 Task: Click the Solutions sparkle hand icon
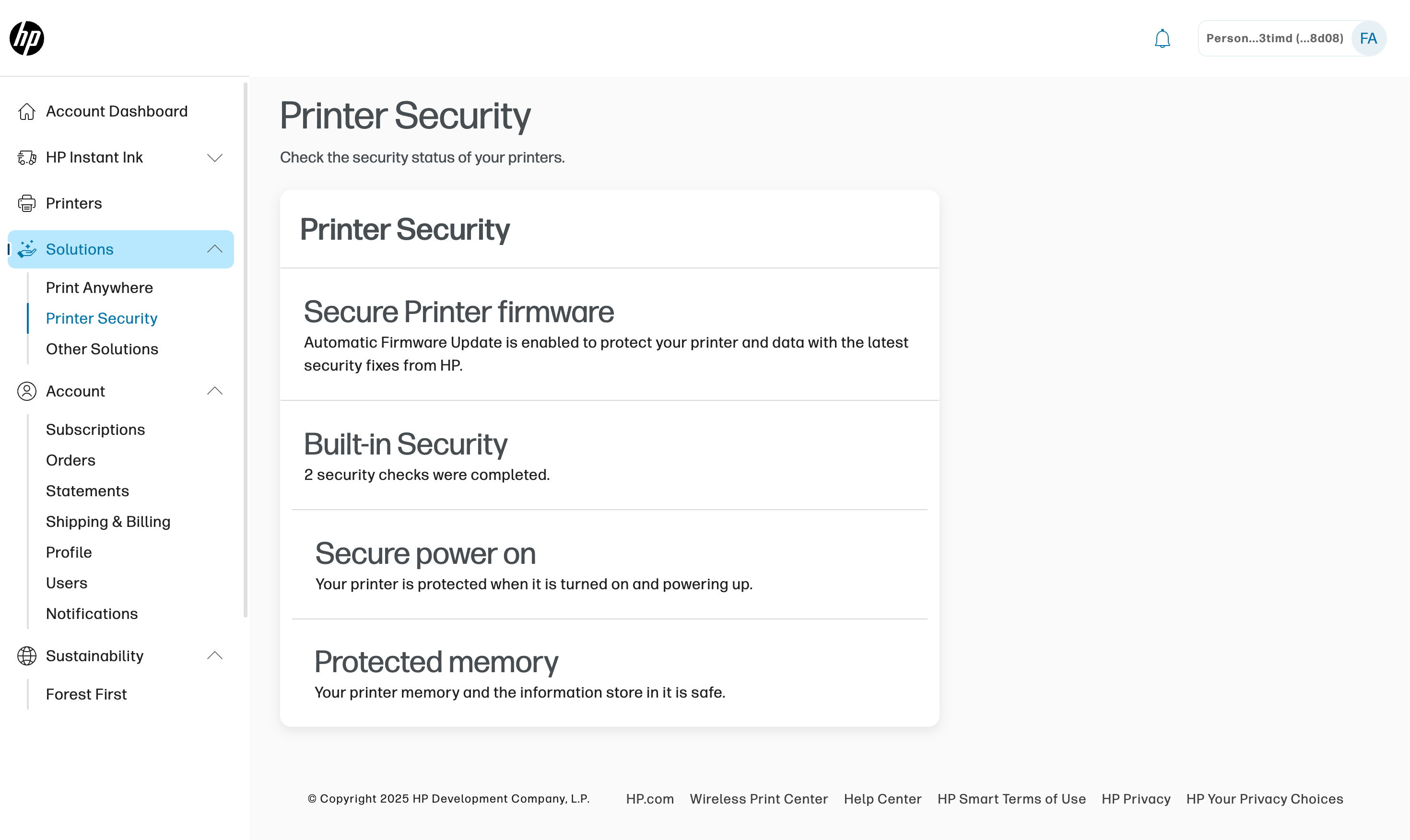(x=26, y=249)
